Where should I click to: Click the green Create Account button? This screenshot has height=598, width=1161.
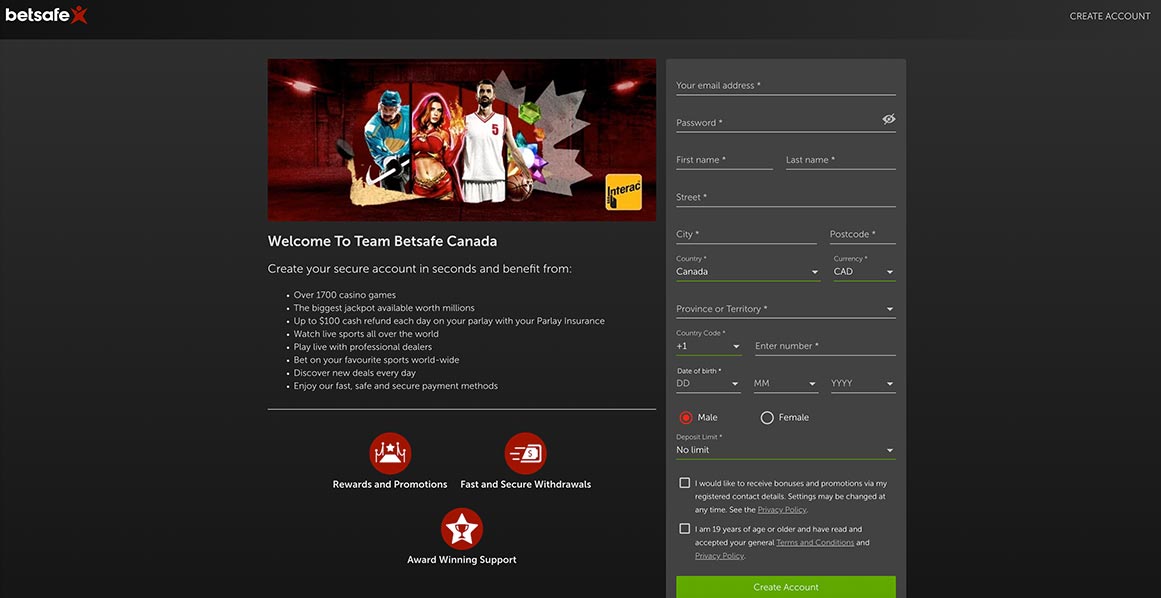[x=786, y=587]
